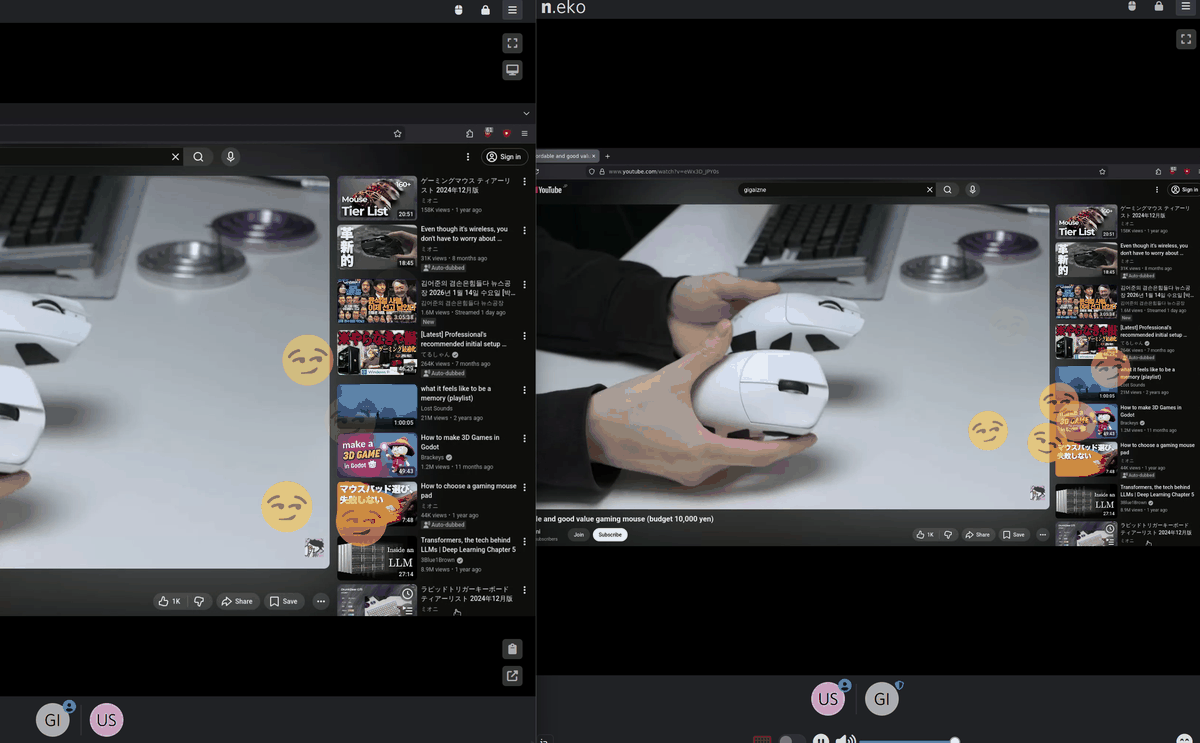1200x743 pixels.
Task: Open the emoji picker smiley icon
Action: pos(1185,740)
